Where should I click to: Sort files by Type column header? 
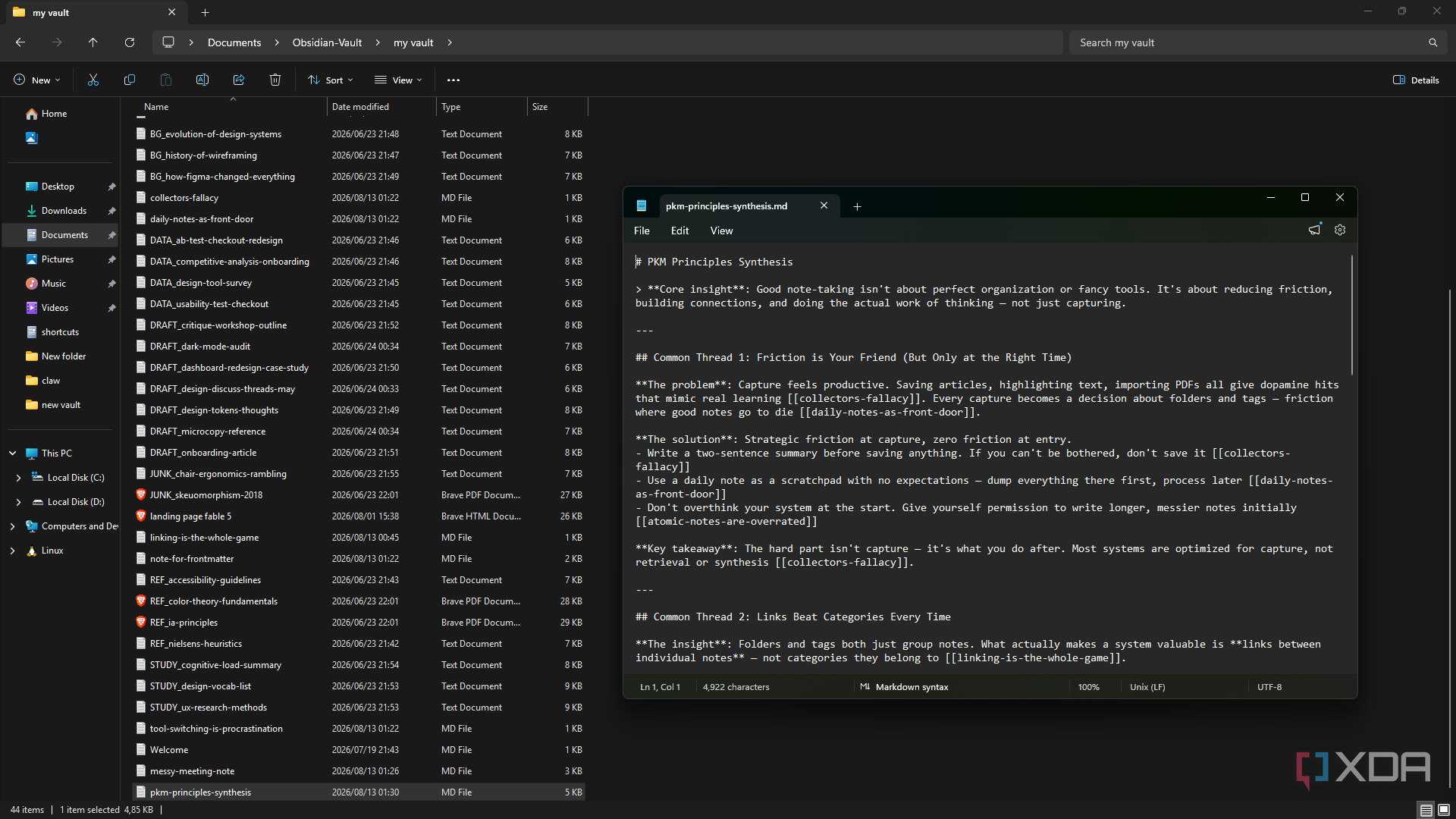(482, 107)
